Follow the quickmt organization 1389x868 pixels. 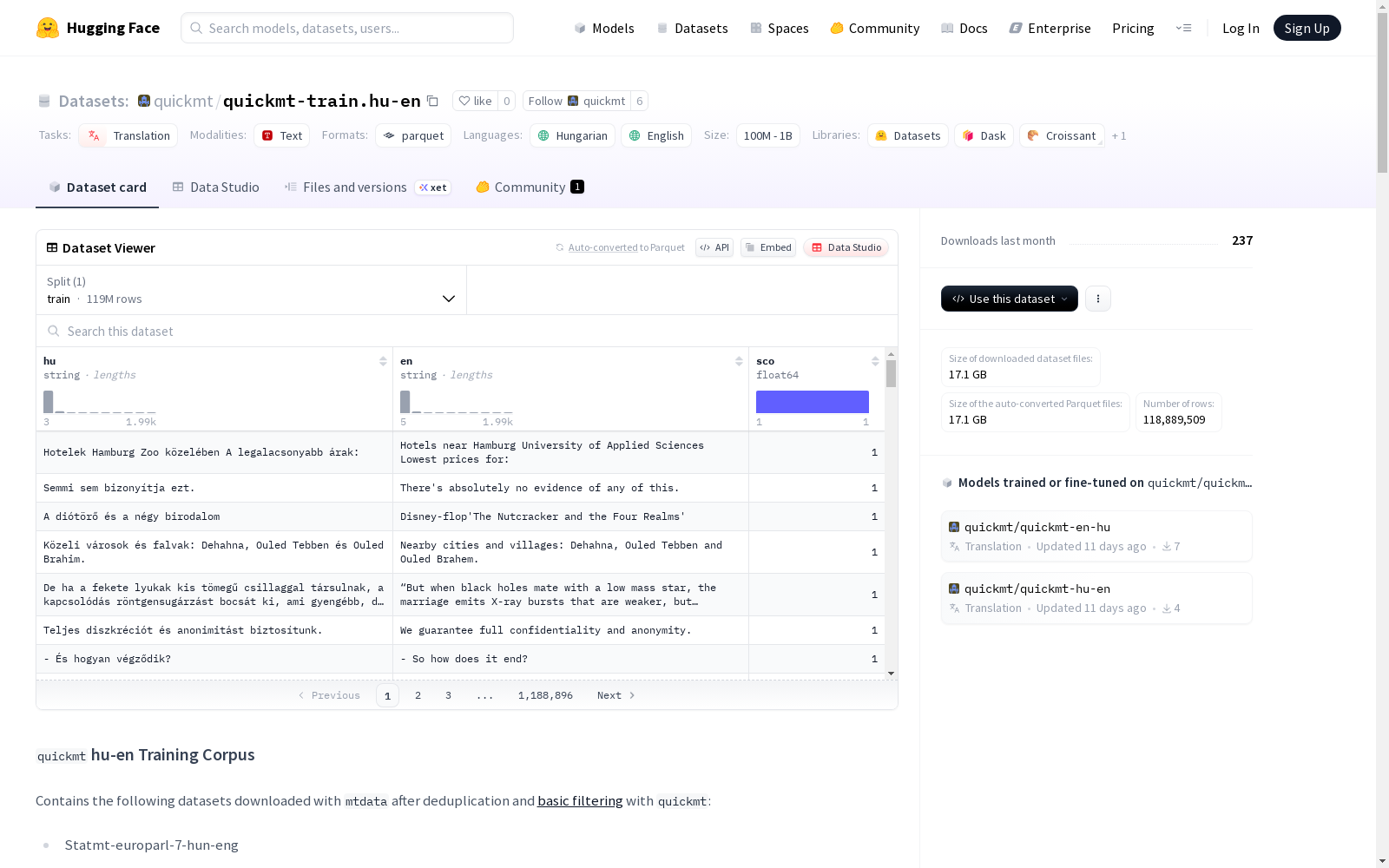[x=576, y=101]
